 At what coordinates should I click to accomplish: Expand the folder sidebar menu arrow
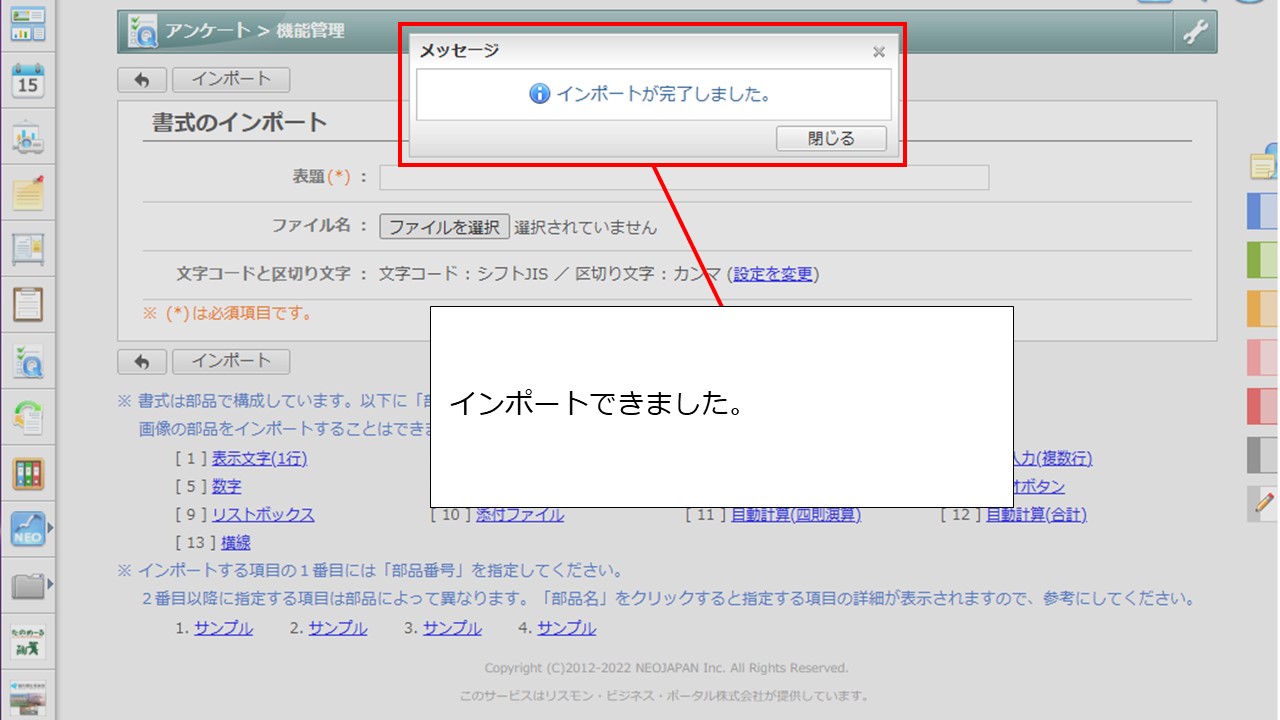tap(50, 583)
